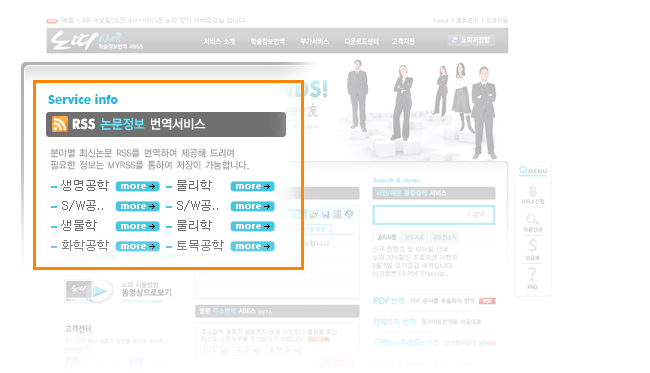Viewport: 650px width, 373px height.
Task: Expand the 시/도 address dropdown
Action: 214,350
